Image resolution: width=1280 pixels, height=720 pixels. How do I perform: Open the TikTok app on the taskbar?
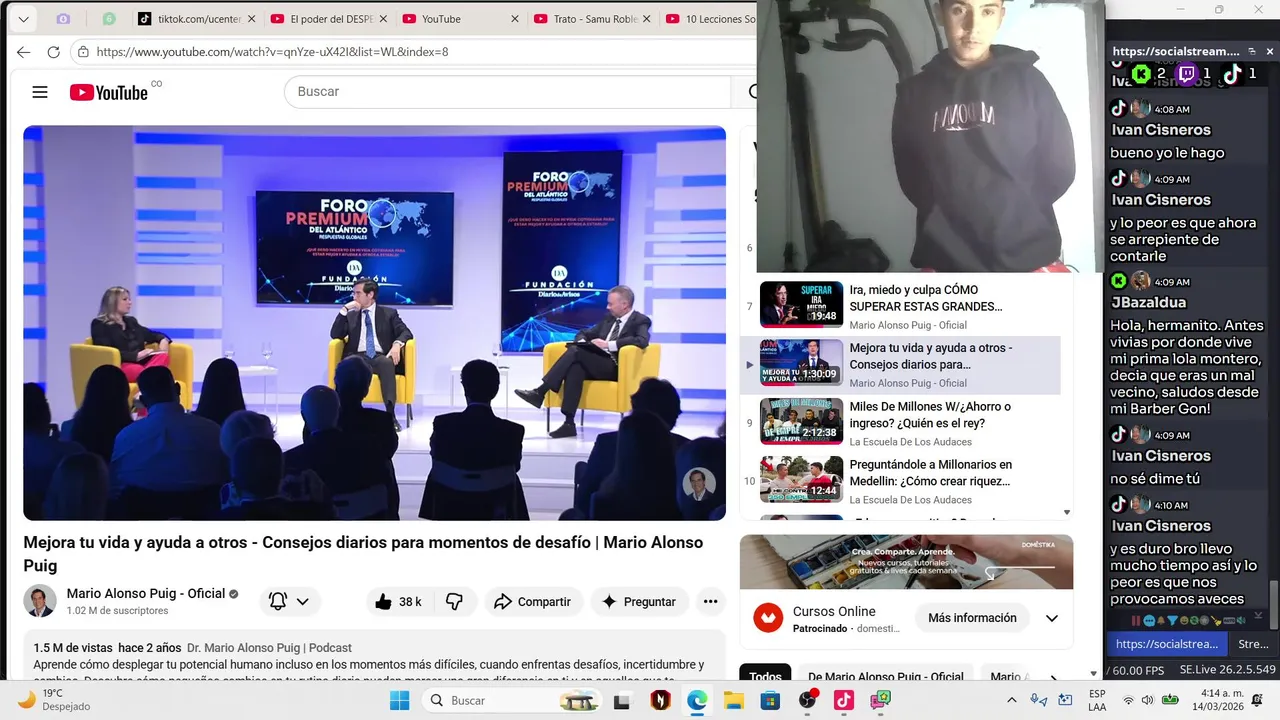[x=844, y=701]
